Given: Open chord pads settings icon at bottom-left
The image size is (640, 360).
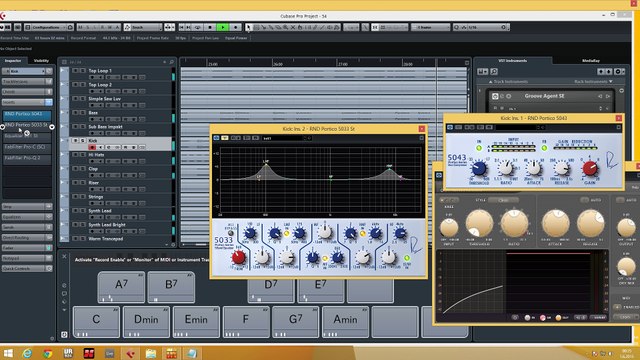Looking at the screenshot, I should tap(64, 335).
